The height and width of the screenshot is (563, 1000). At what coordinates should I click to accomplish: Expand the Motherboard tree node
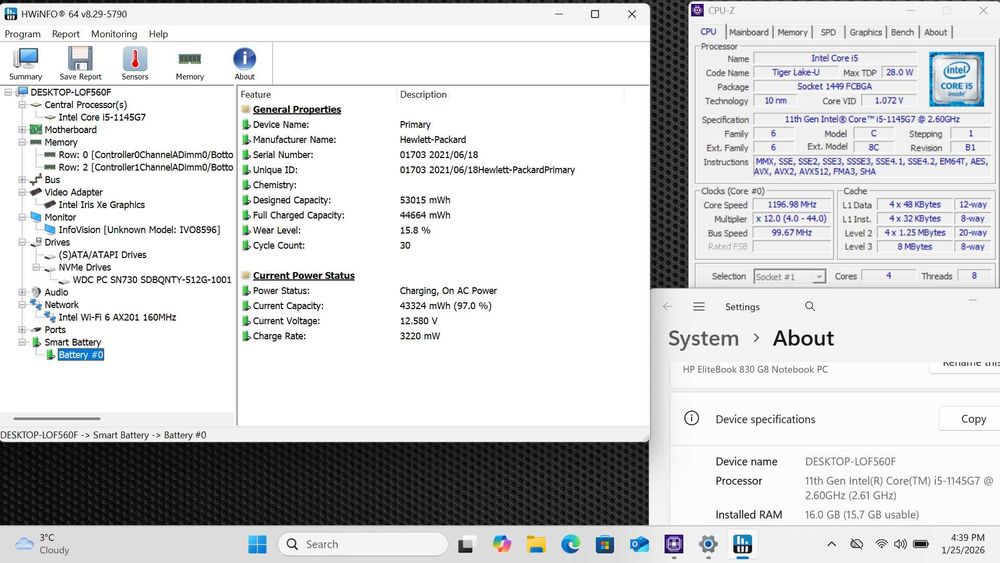click(22, 129)
